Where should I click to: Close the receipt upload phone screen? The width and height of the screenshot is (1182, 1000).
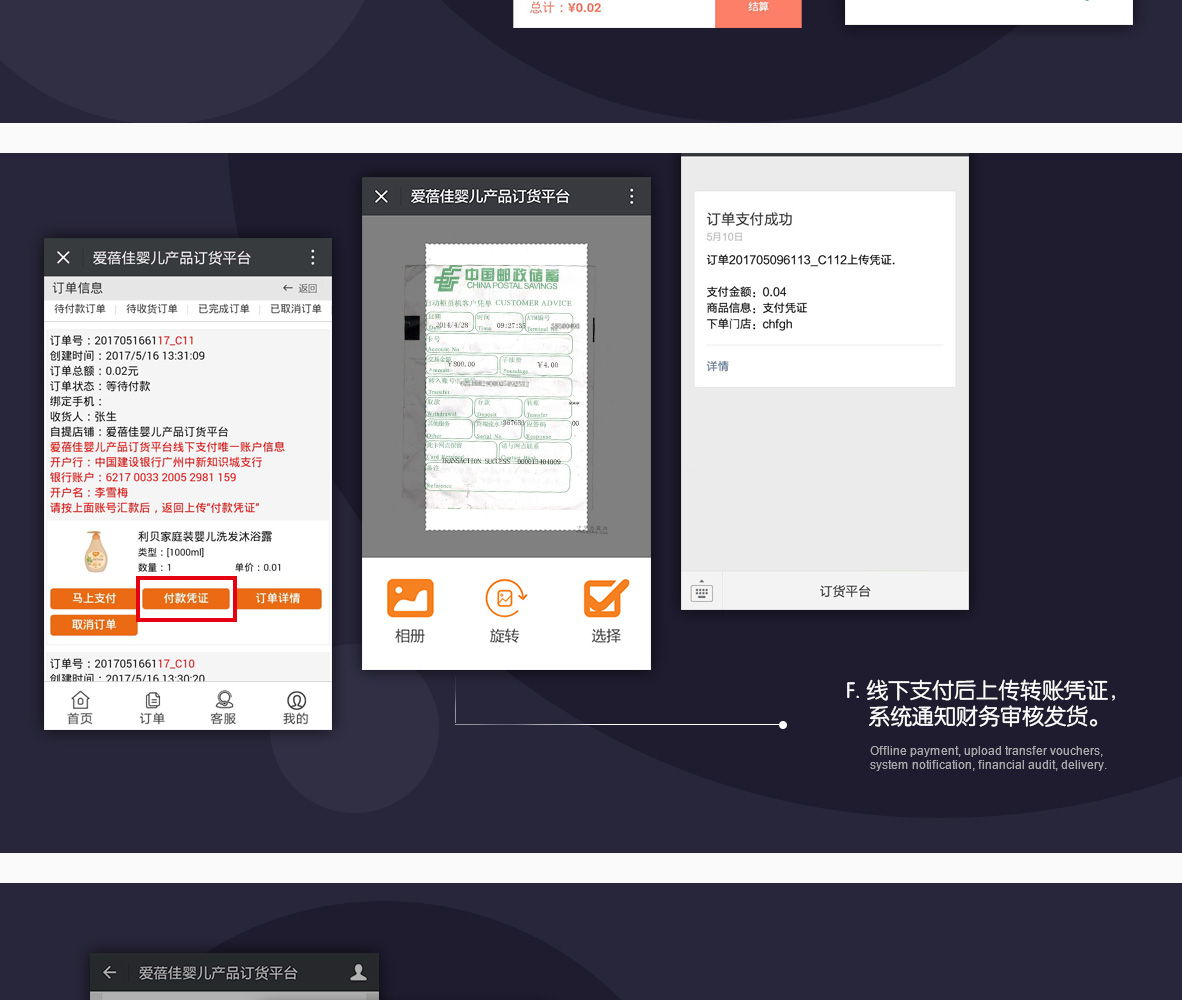tap(381, 197)
